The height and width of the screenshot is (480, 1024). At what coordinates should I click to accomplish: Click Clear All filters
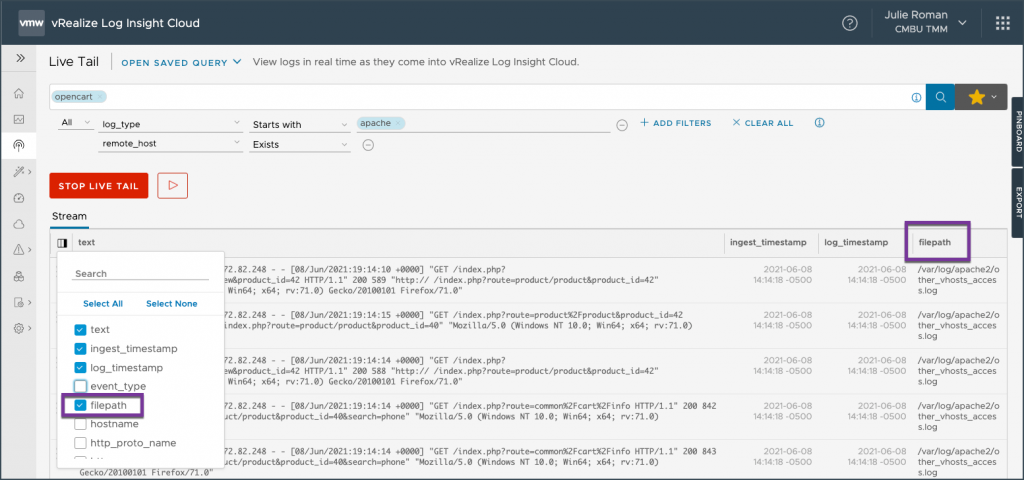click(763, 123)
